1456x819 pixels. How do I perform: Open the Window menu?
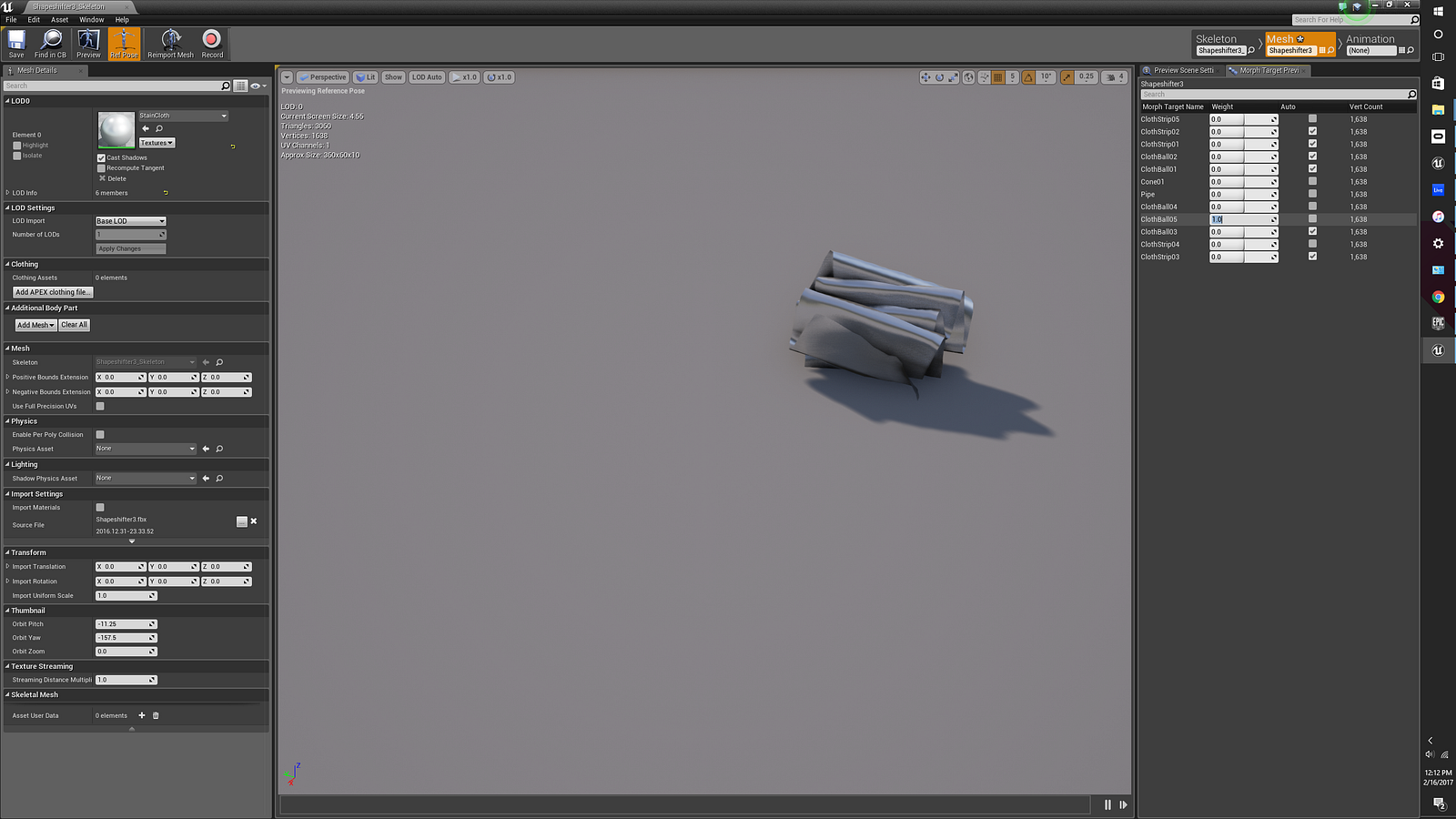91,19
